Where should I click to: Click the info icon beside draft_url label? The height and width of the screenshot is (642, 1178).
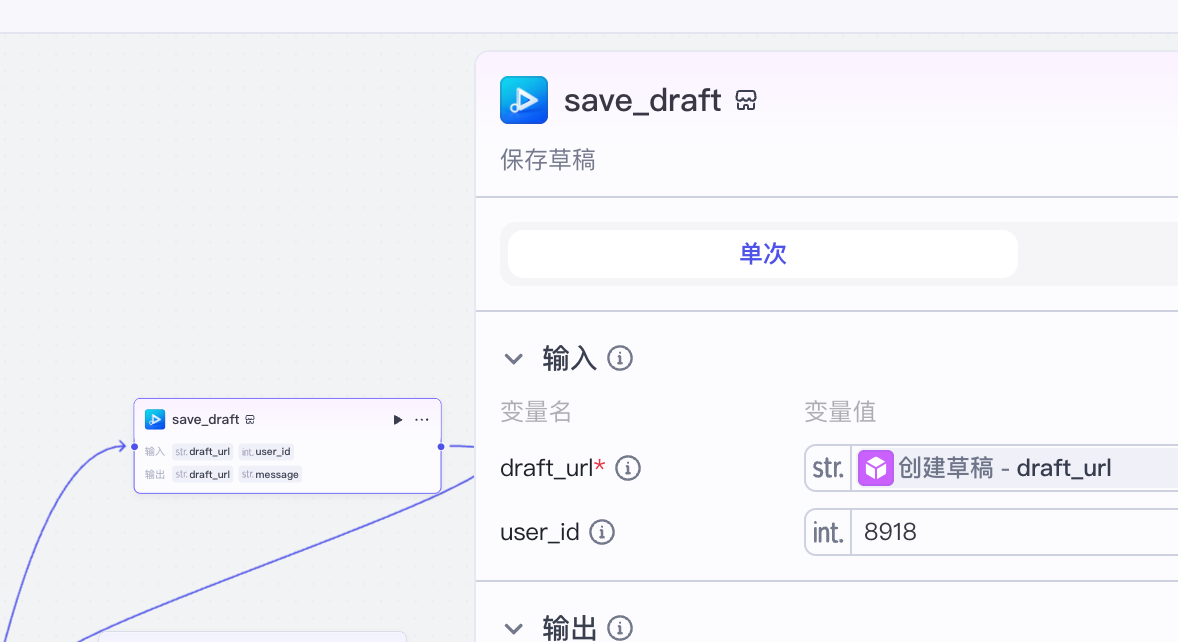(628, 468)
